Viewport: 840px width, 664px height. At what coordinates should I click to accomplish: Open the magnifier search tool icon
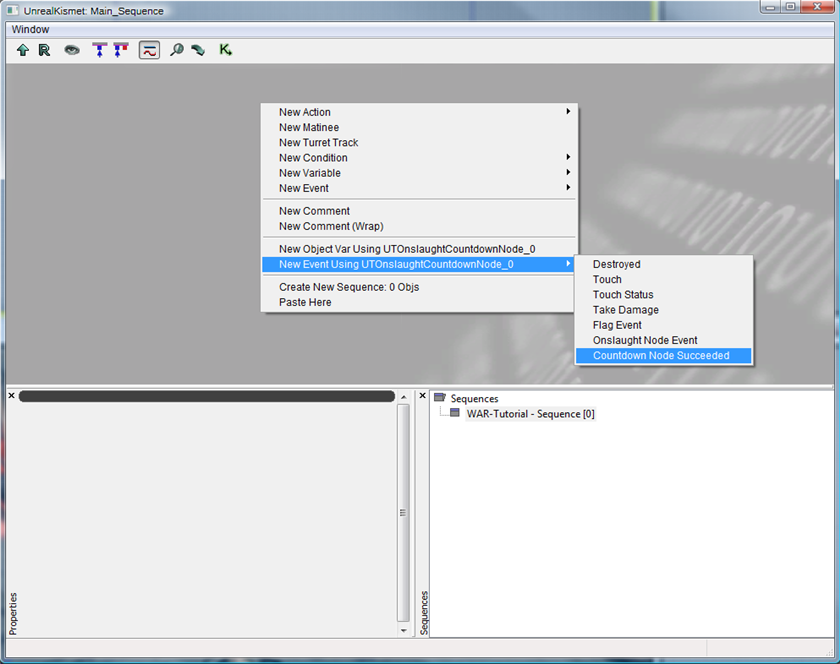coord(177,50)
